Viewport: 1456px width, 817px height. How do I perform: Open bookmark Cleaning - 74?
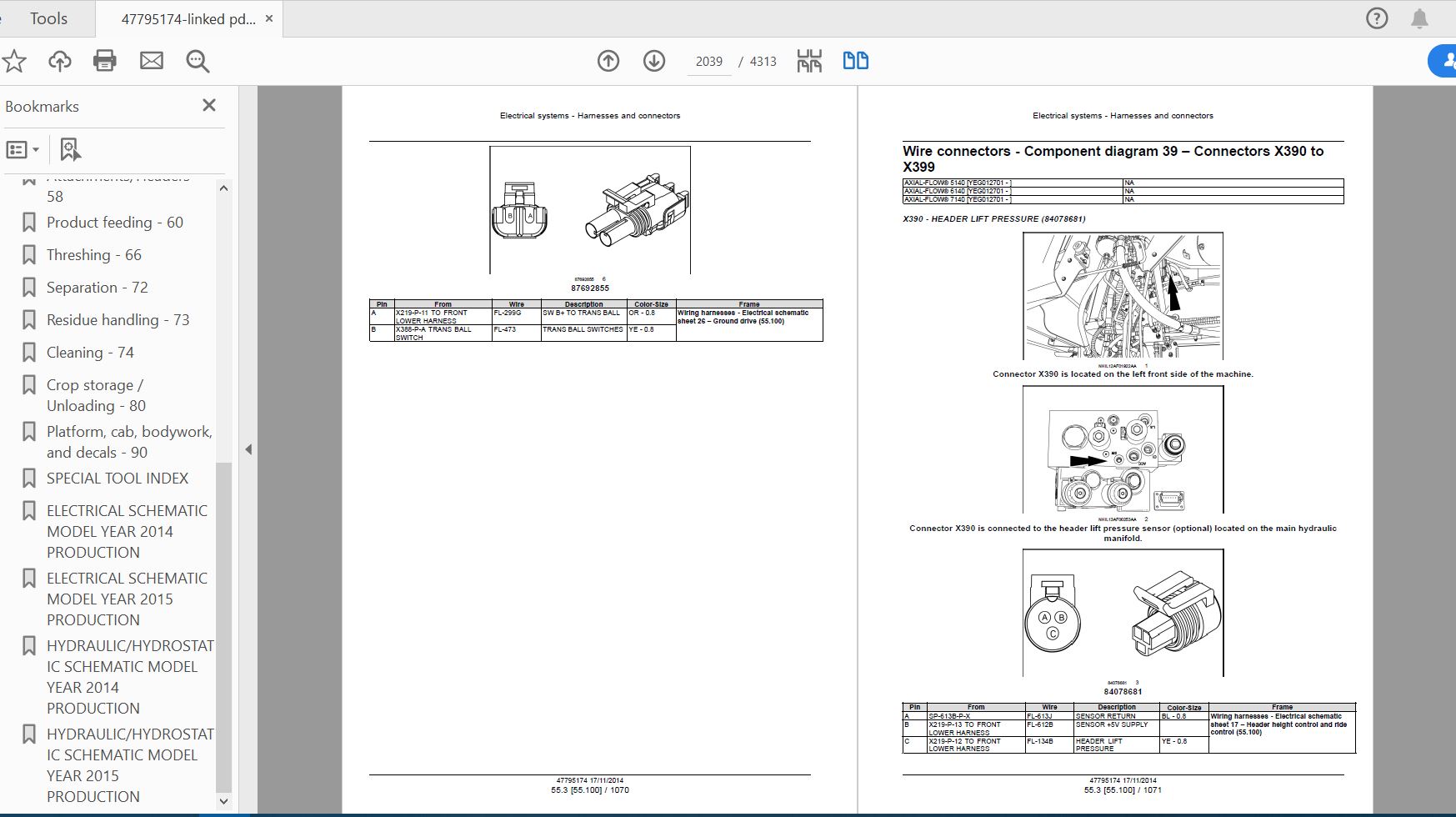[90, 353]
